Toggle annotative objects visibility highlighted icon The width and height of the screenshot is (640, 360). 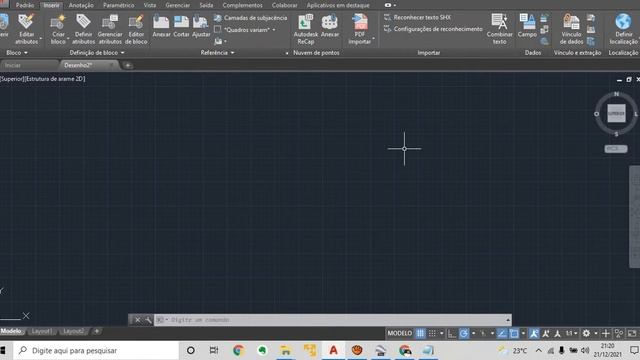pos(533,333)
